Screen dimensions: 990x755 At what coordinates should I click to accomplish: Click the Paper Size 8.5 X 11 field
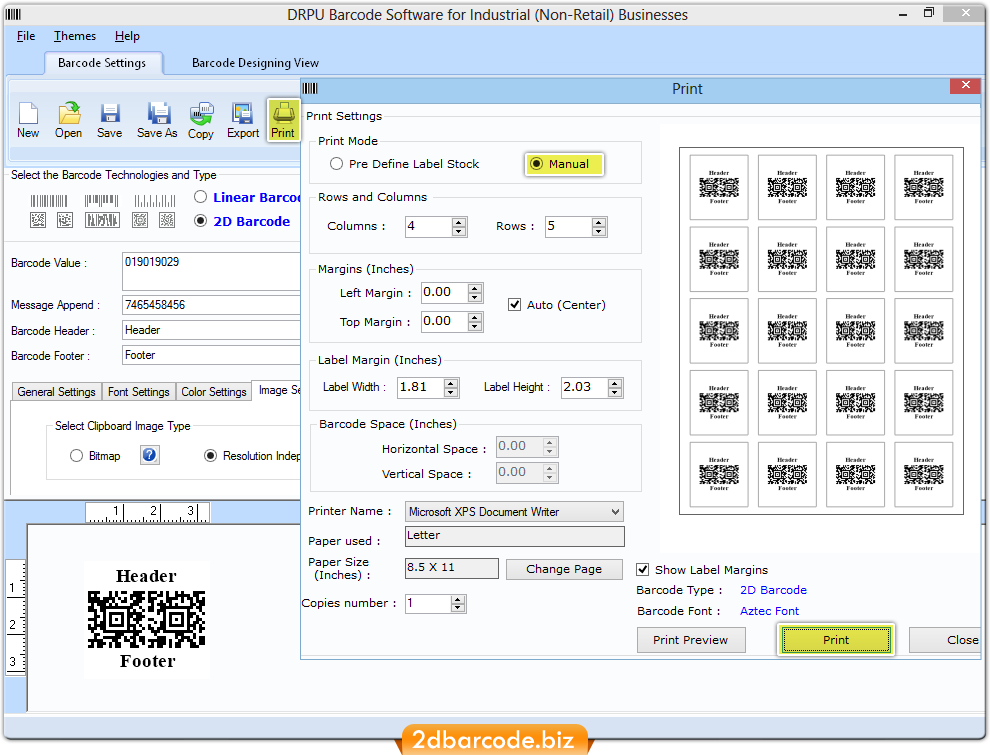451,568
